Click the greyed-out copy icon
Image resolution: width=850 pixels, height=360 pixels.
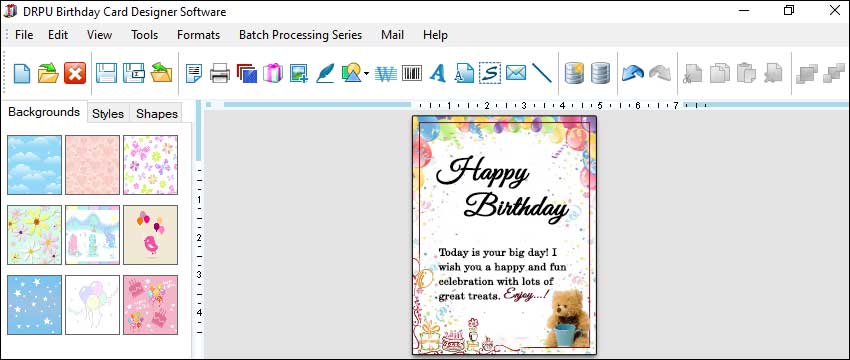(x=719, y=73)
